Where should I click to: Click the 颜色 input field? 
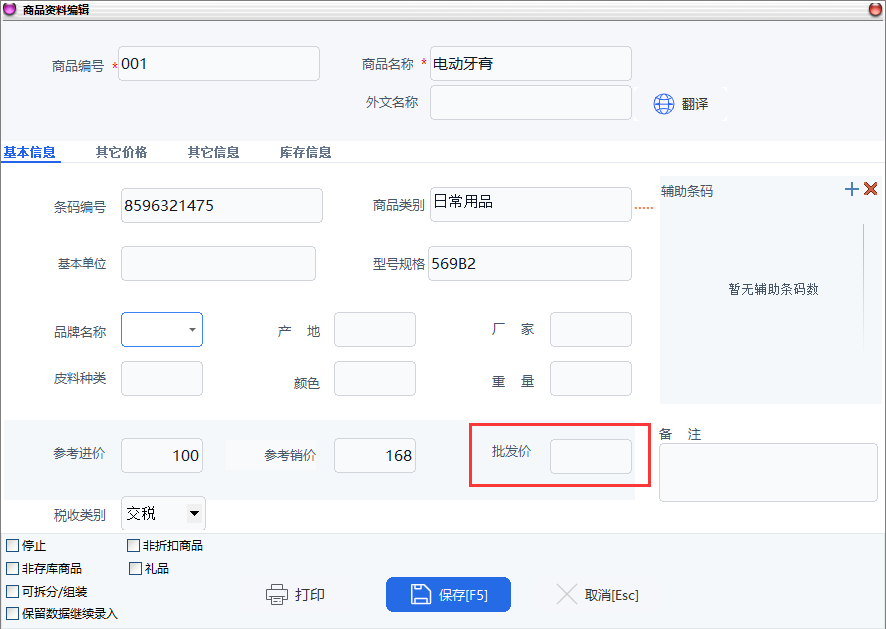click(375, 379)
